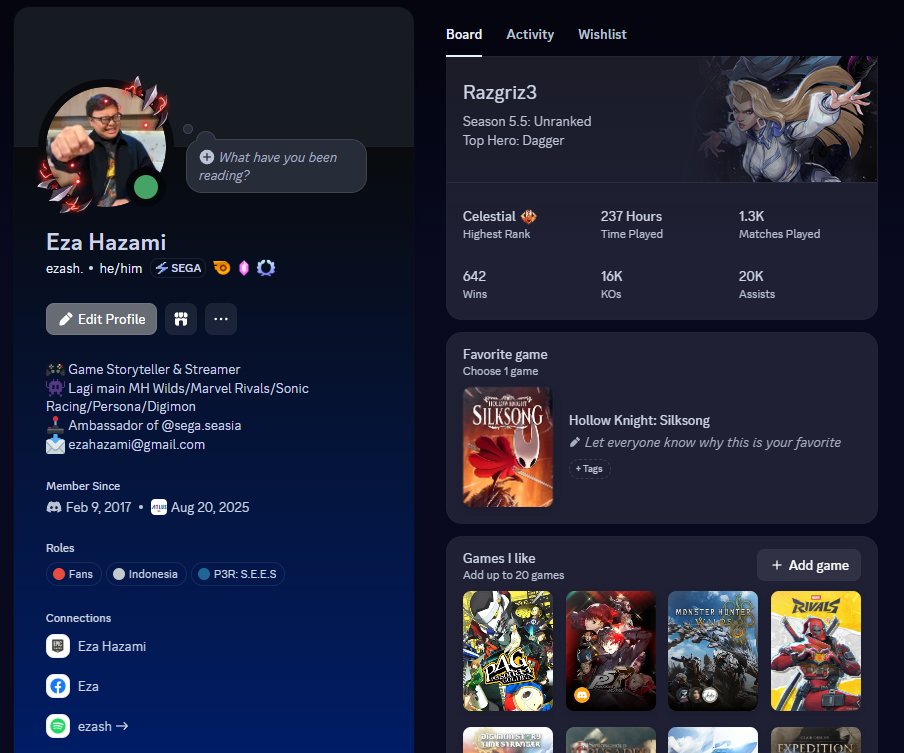Viewport: 904px width, 753px height.
Task: Click the SEGA server tag badge
Action: pos(177,268)
